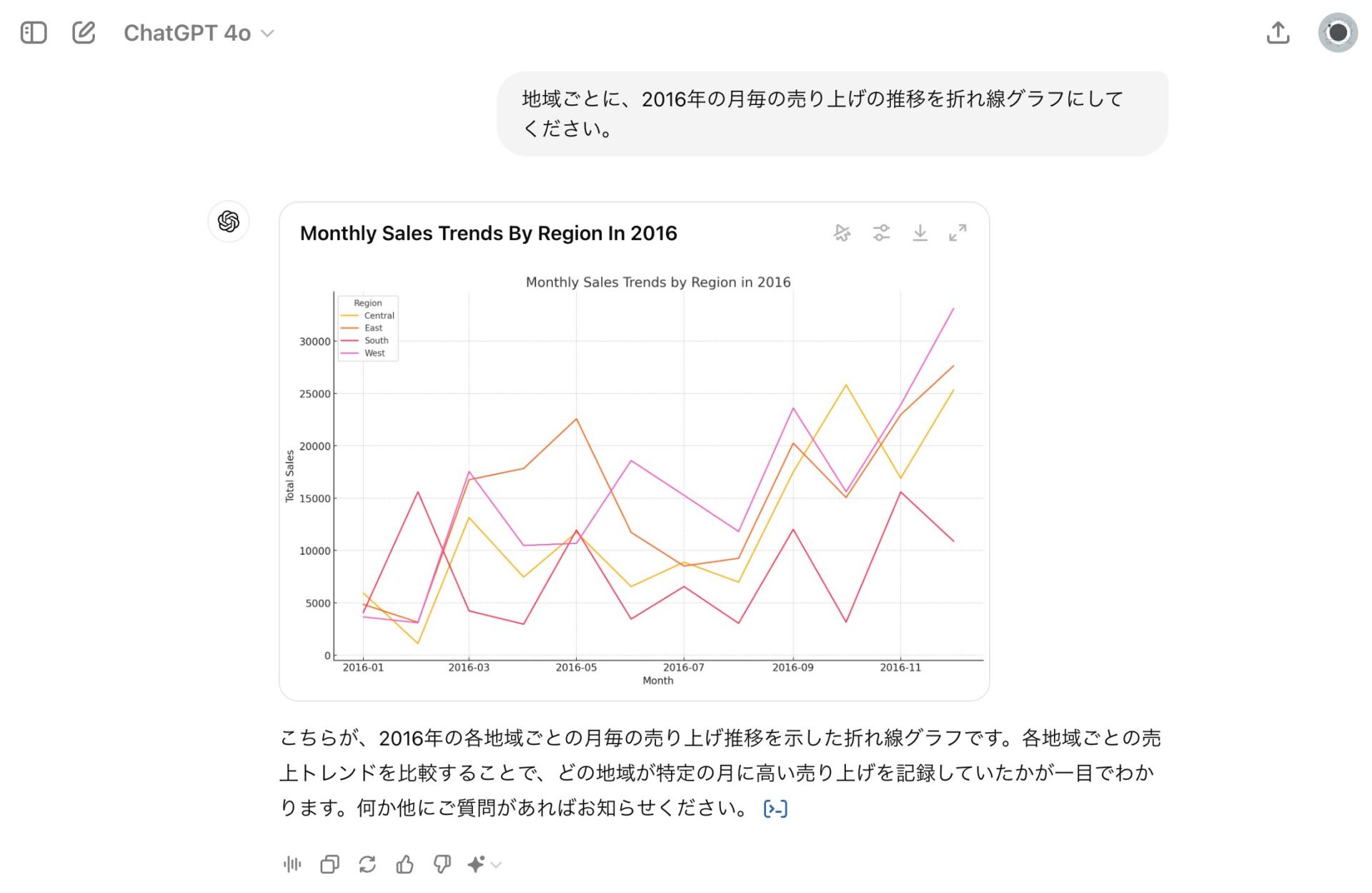Toggle the sidebar panel icon
Image resolution: width=1372 pixels, height=893 pixels.
34,33
